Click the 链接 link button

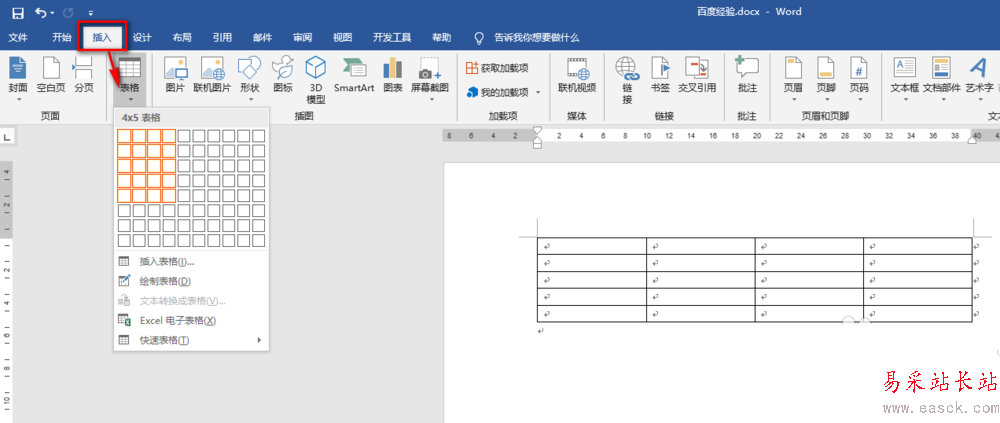click(x=627, y=80)
